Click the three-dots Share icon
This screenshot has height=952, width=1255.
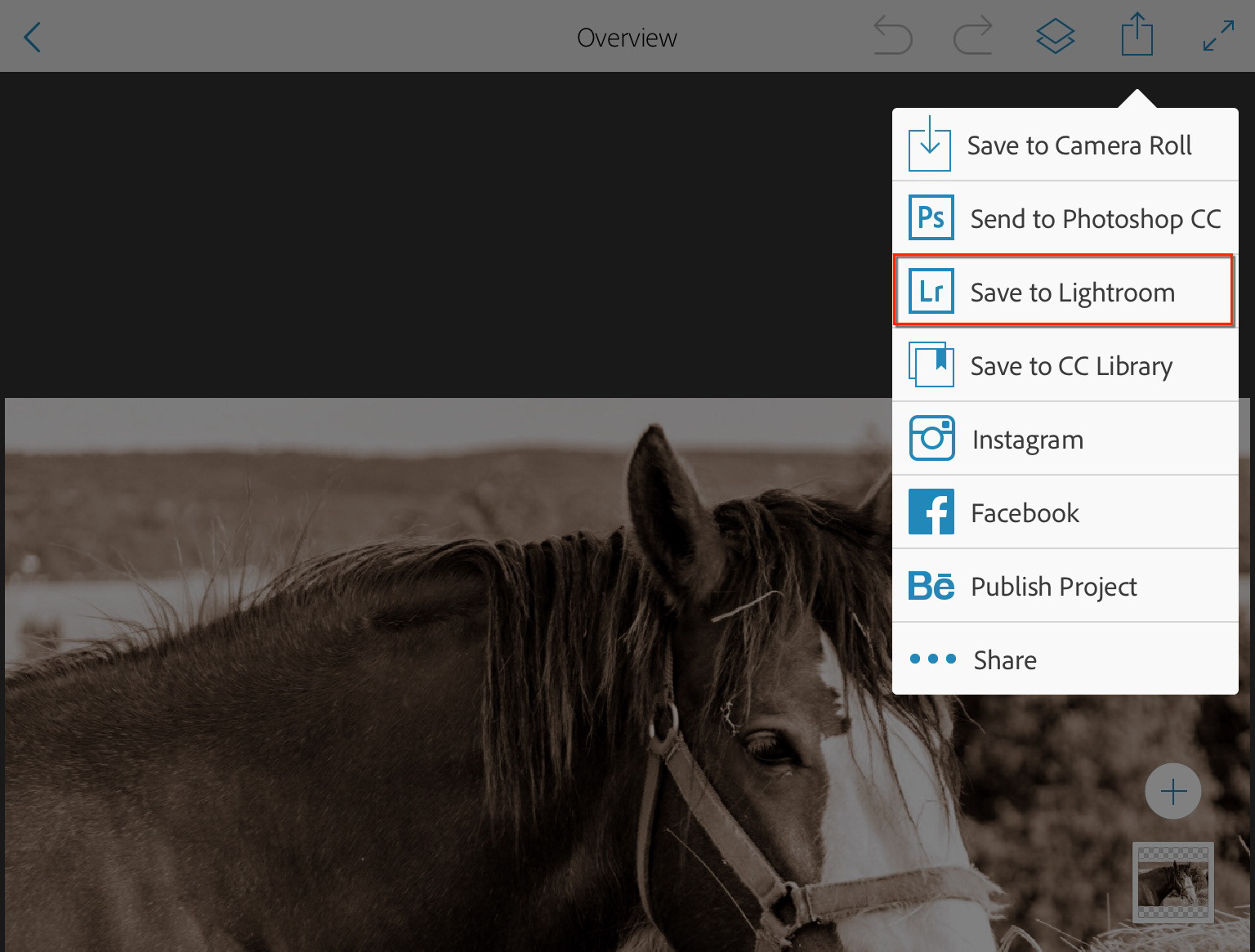point(932,659)
